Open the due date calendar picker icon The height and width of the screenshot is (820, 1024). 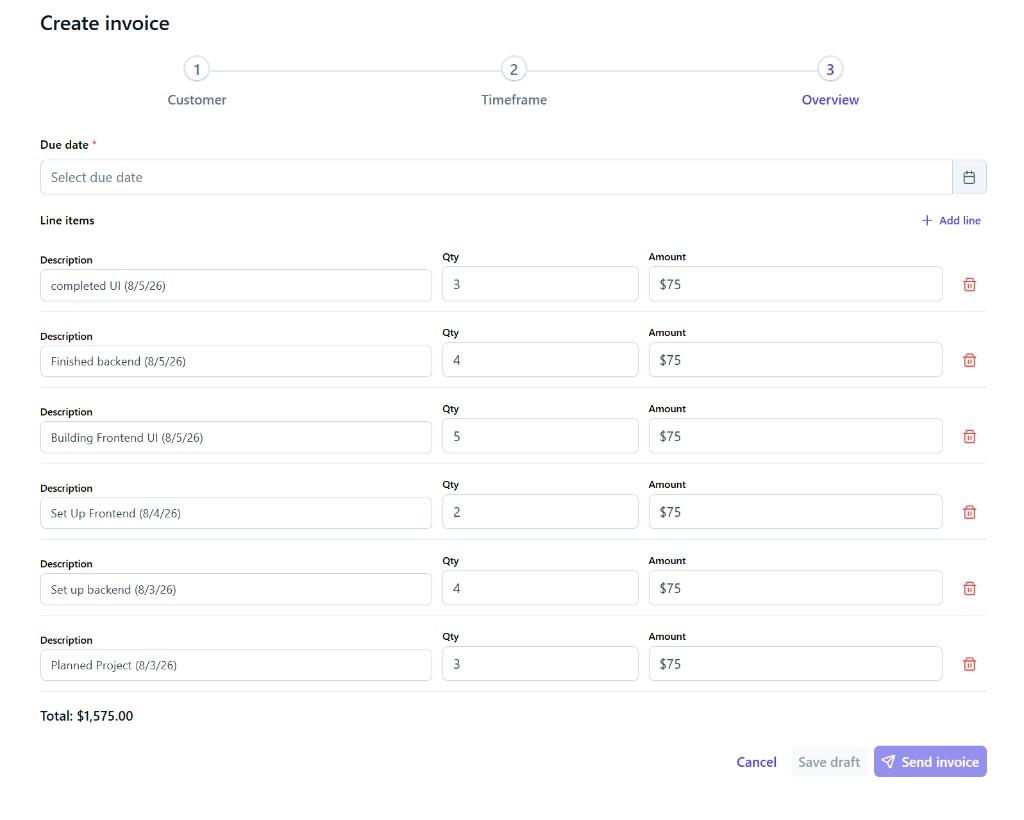pyautogui.click(x=969, y=177)
